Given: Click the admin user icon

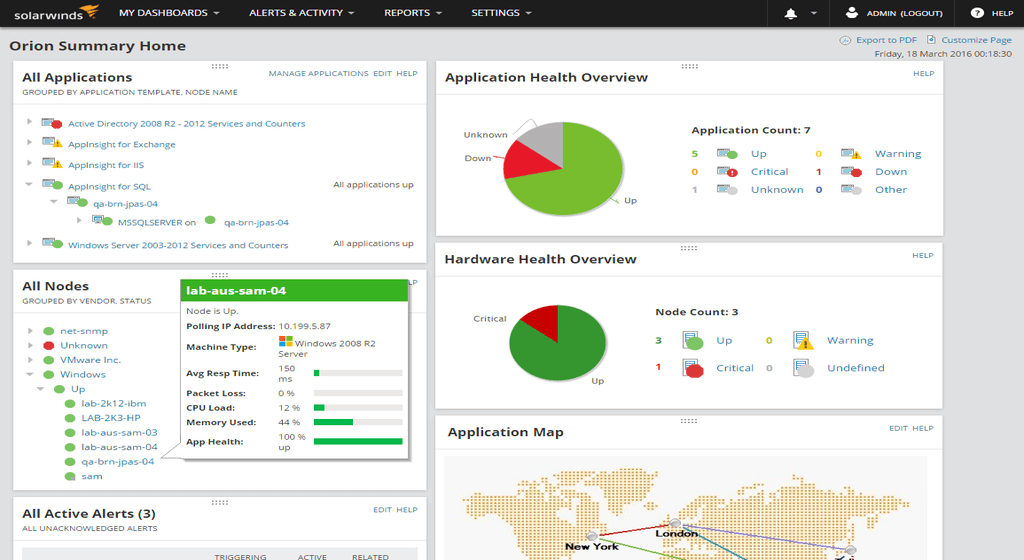Looking at the screenshot, I should pyautogui.click(x=851, y=12).
